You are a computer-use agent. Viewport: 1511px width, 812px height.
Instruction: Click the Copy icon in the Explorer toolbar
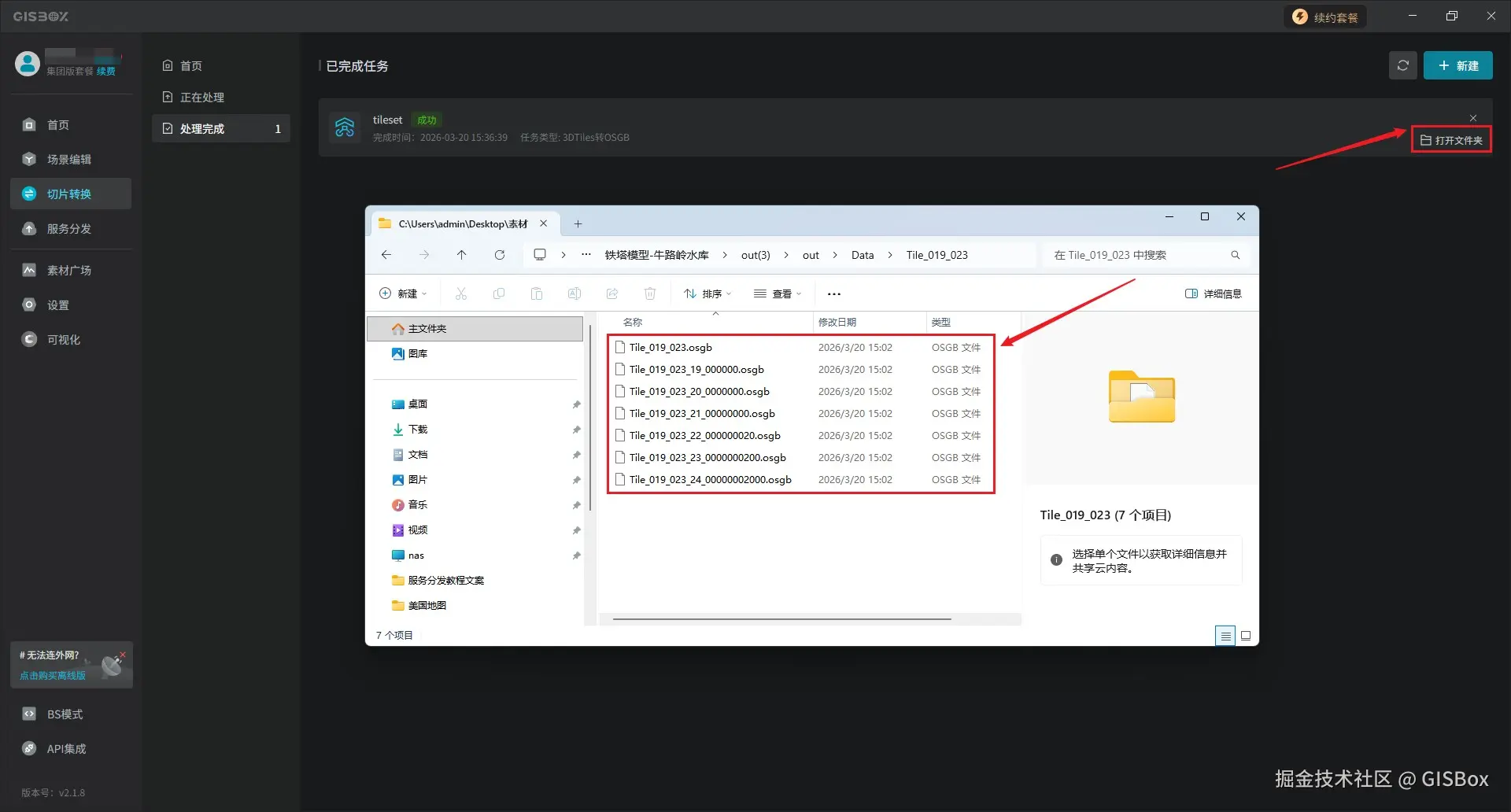pos(499,294)
